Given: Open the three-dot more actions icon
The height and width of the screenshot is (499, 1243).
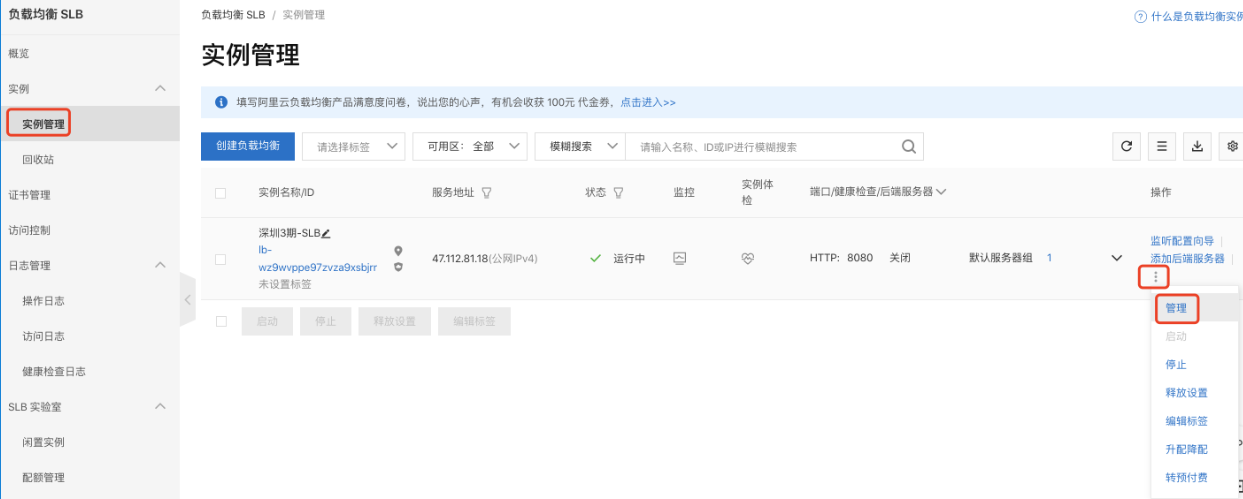Looking at the screenshot, I should pyautogui.click(x=1155, y=276).
